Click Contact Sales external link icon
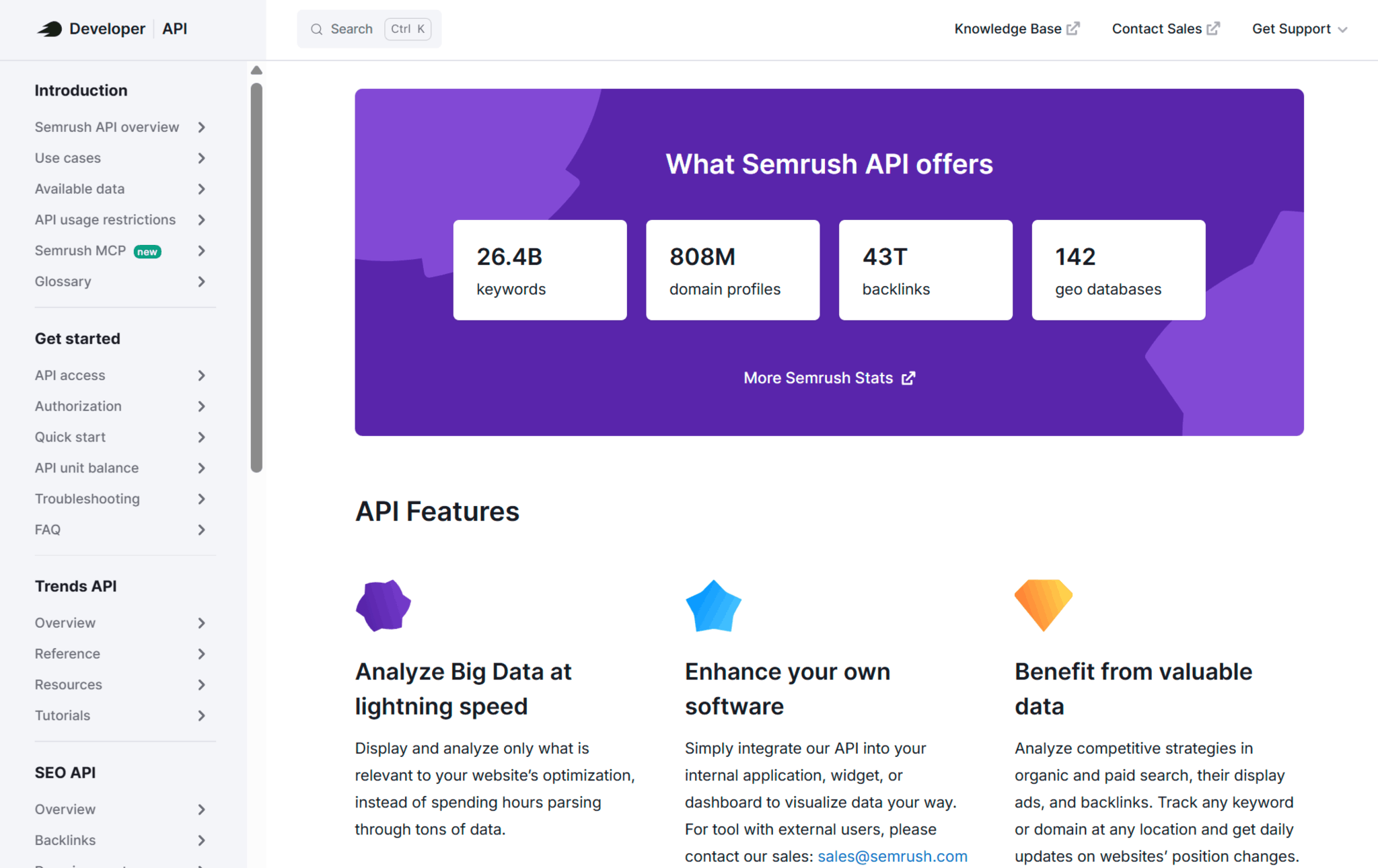Viewport: 1378px width, 868px height. point(1213,28)
